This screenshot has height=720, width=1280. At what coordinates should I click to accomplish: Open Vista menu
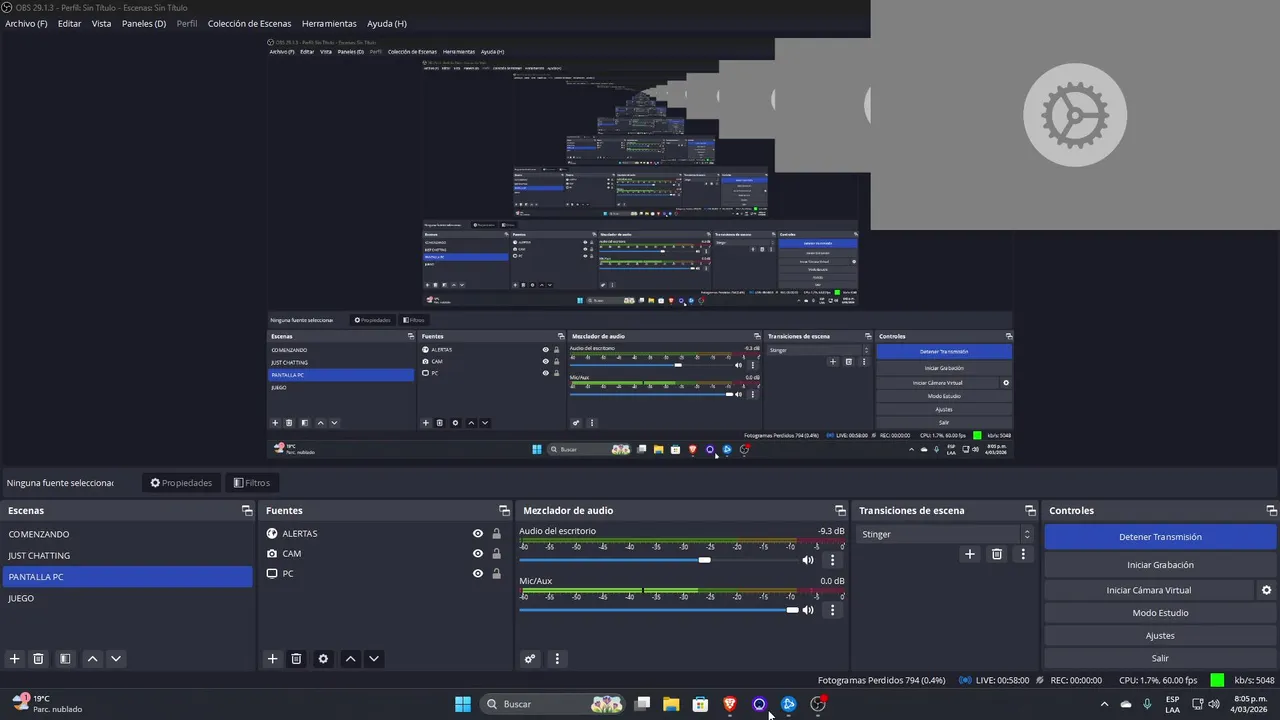click(x=102, y=23)
